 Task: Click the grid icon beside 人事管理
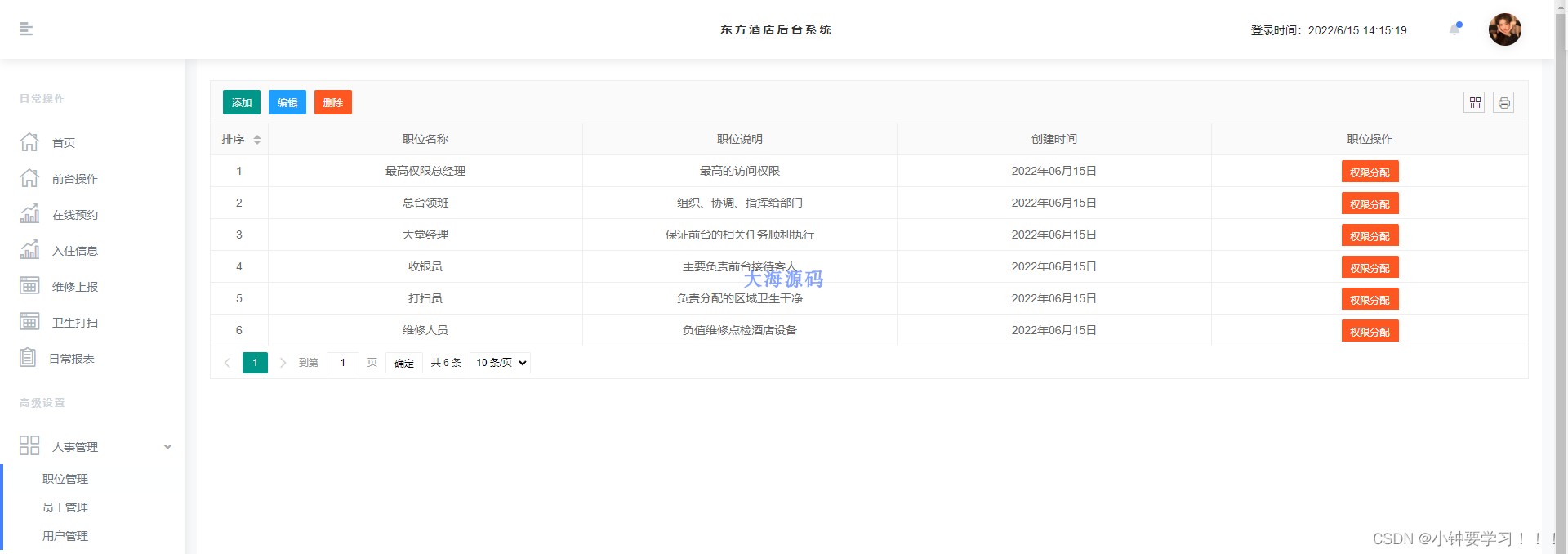[29, 445]
